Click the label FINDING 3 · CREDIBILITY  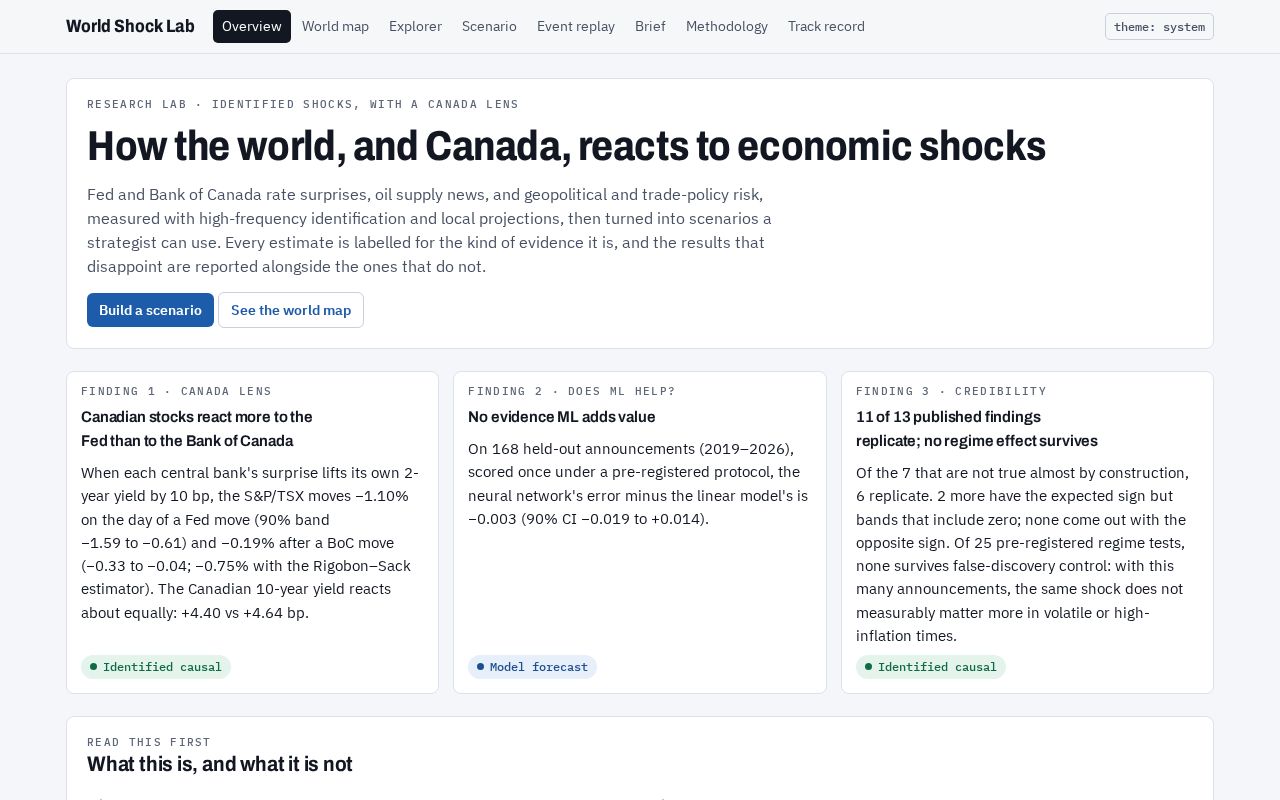tap(951, 391)
